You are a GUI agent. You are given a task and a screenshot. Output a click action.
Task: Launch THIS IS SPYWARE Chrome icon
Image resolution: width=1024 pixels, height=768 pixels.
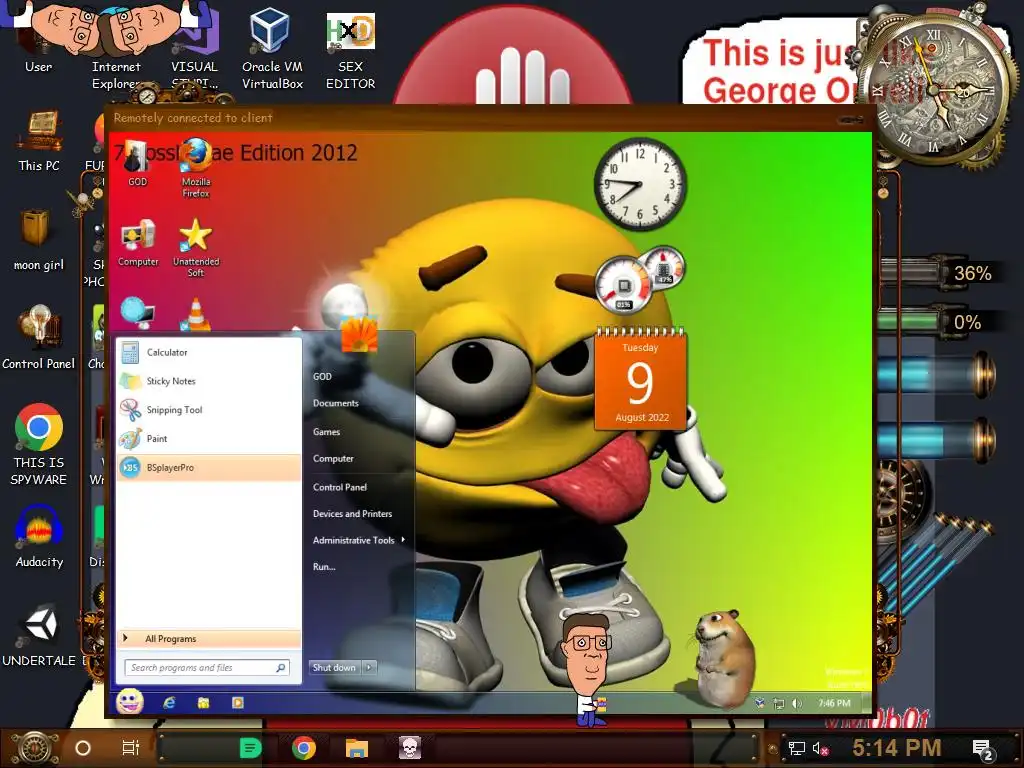pyautogui.click(x=39, y=445)
